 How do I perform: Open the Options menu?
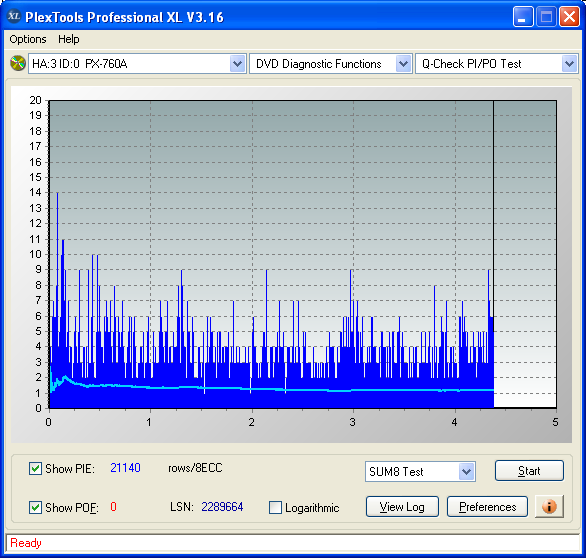coord(28,39)
